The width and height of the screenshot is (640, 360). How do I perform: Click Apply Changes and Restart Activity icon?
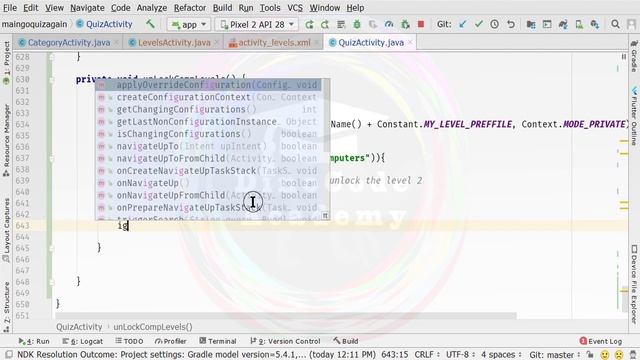tap(325, 24)
